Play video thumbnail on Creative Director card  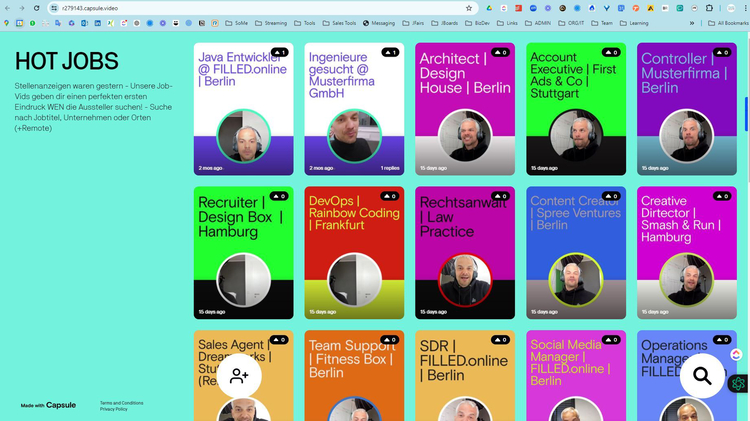[686, 280]
